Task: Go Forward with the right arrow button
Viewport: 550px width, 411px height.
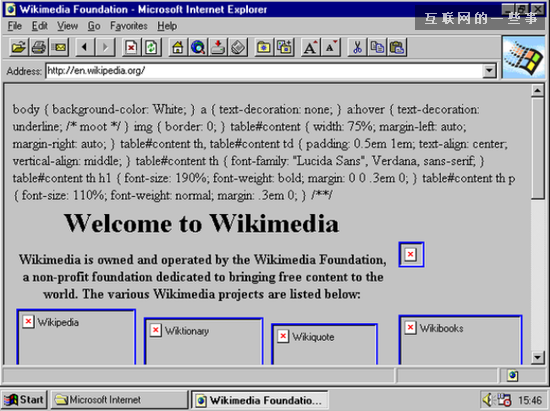Action: 105,47
